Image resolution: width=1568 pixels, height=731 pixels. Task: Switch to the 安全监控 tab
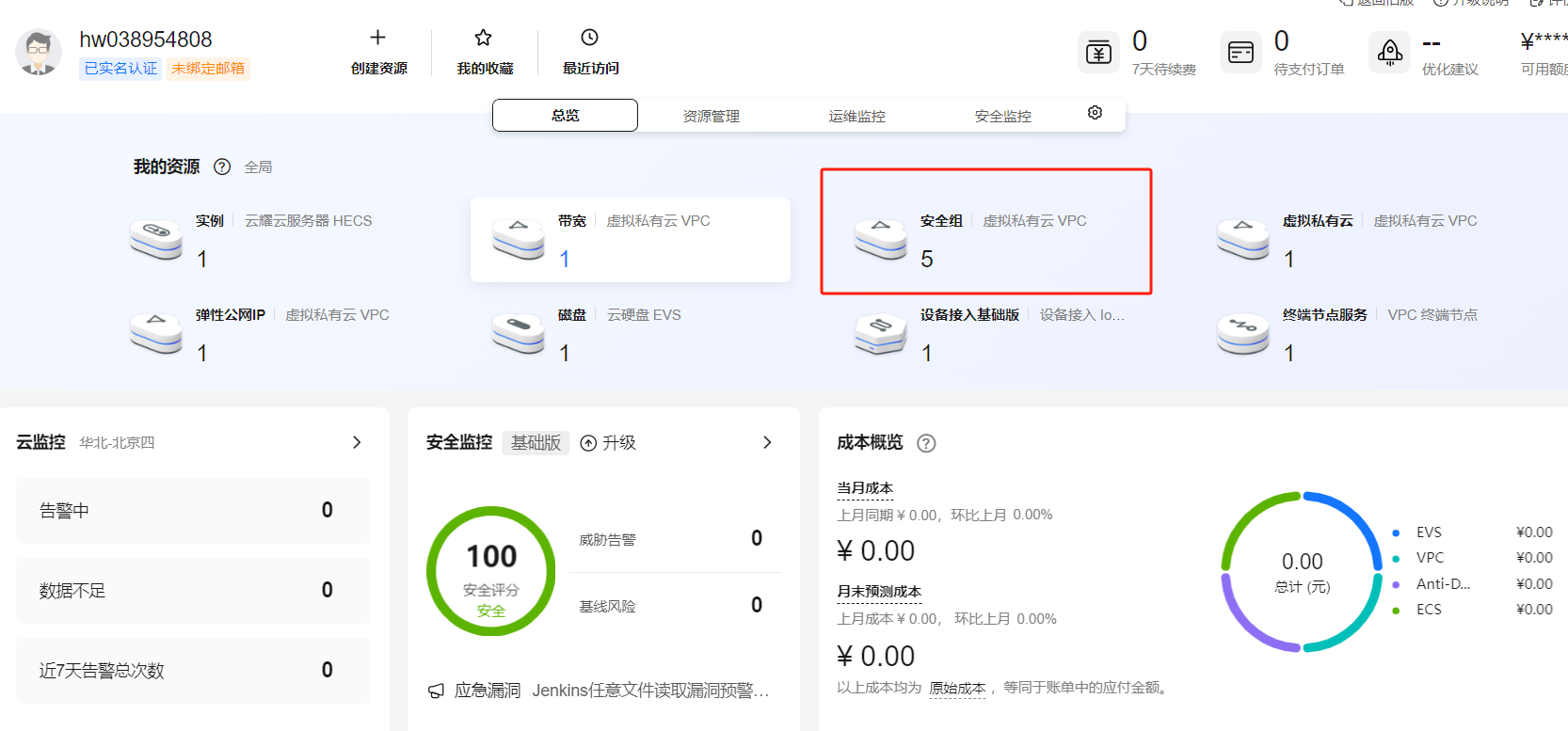pyautogui.click(x=1002, y=116)
